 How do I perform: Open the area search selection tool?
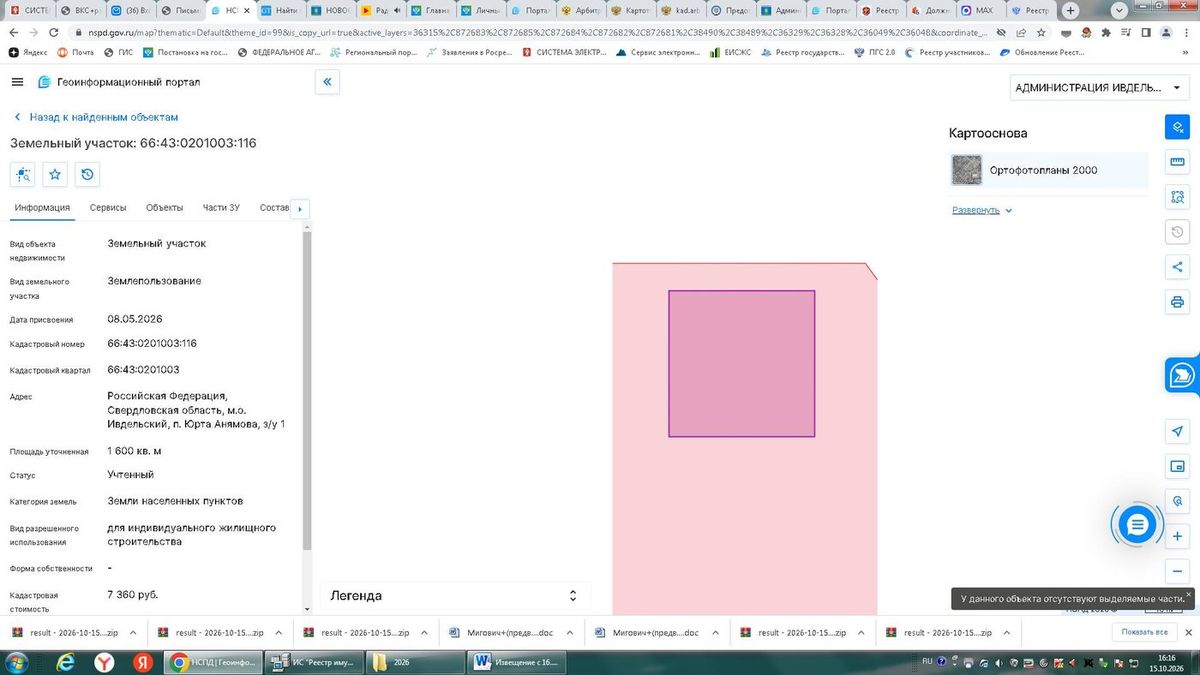coord(1177,197)
